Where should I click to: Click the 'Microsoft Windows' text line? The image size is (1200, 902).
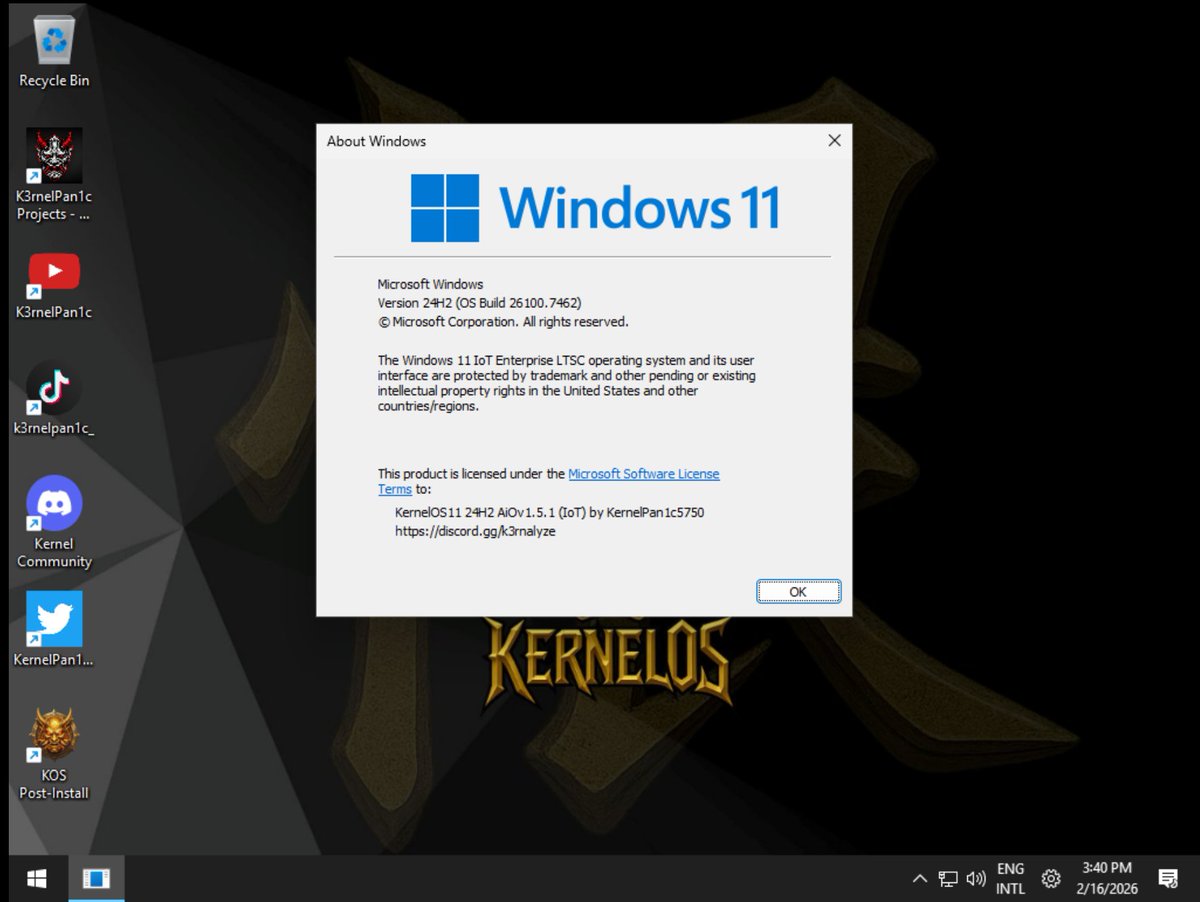coord(430,284)
